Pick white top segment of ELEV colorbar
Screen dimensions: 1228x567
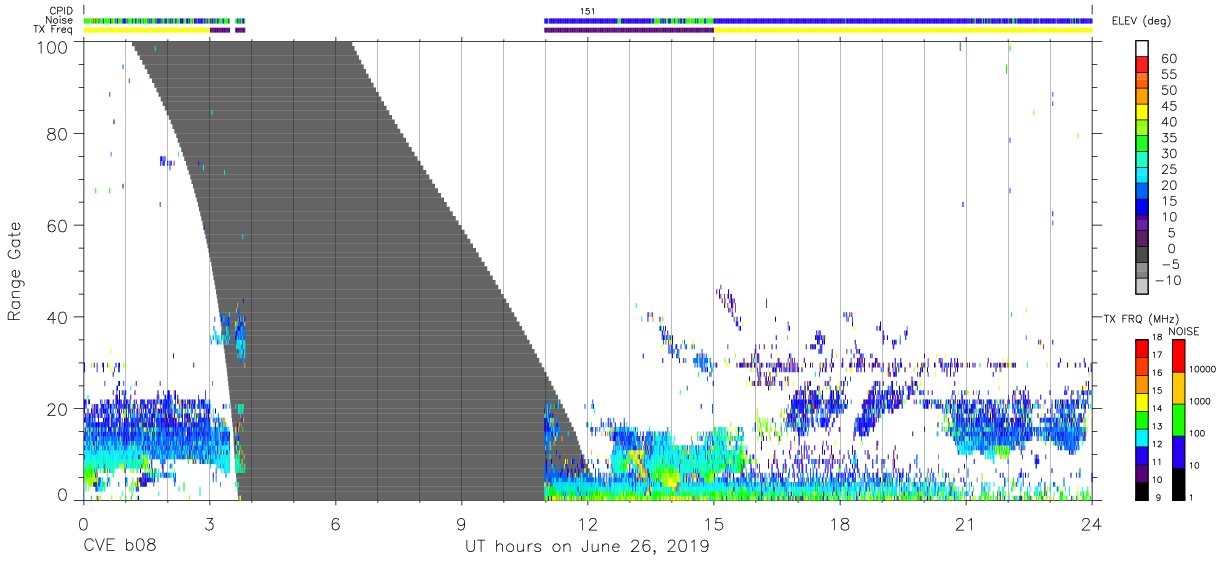(1142, 50)
